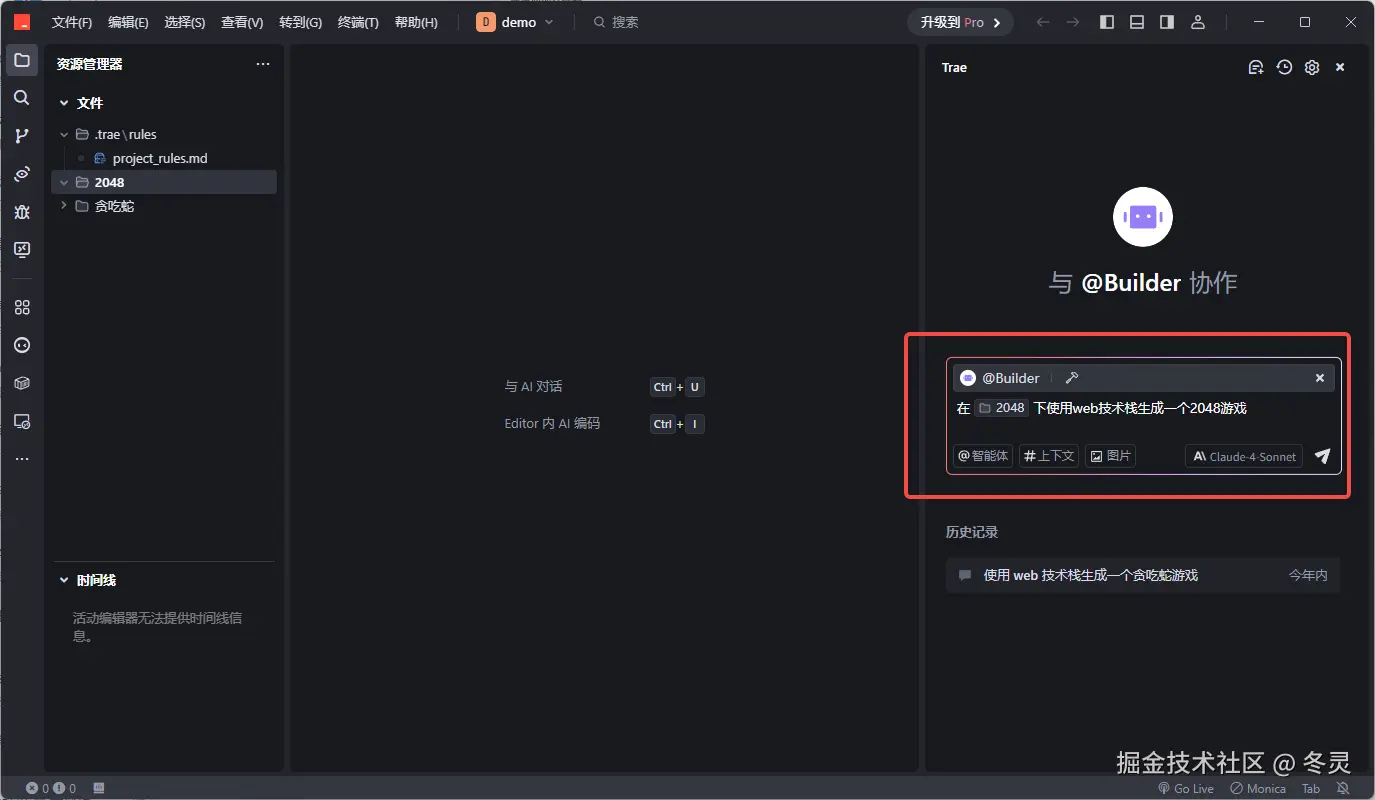This screenshot has width=1375, height=800.
Task: Open the 帮助(H) menu
Action: tap(416, 22)
